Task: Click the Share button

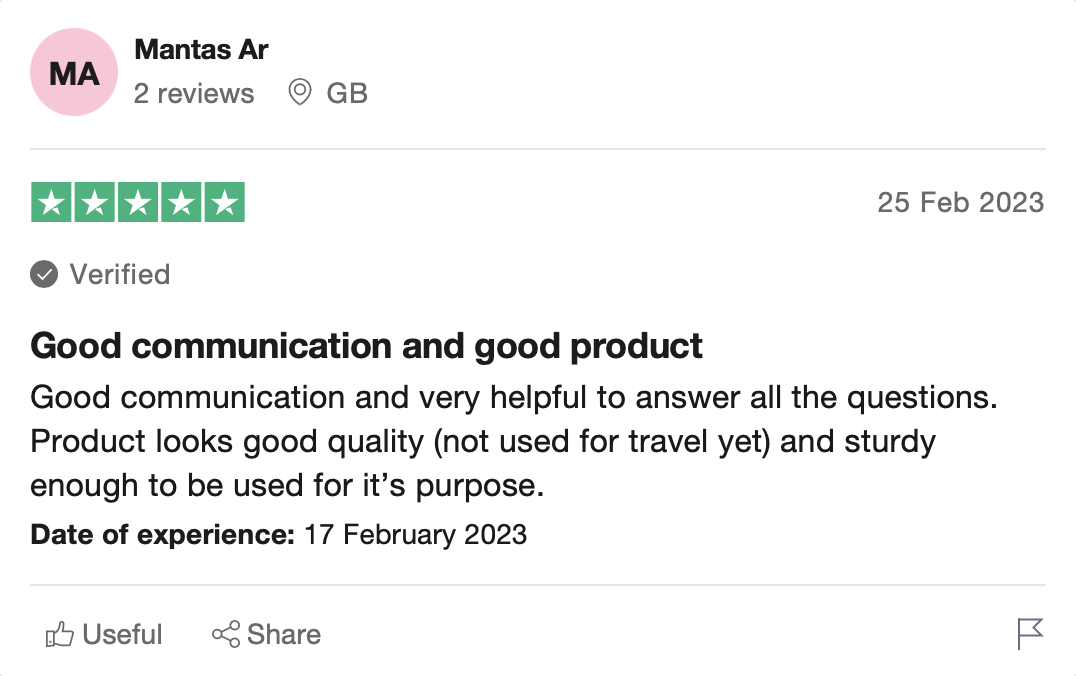Action: [266, 634]
